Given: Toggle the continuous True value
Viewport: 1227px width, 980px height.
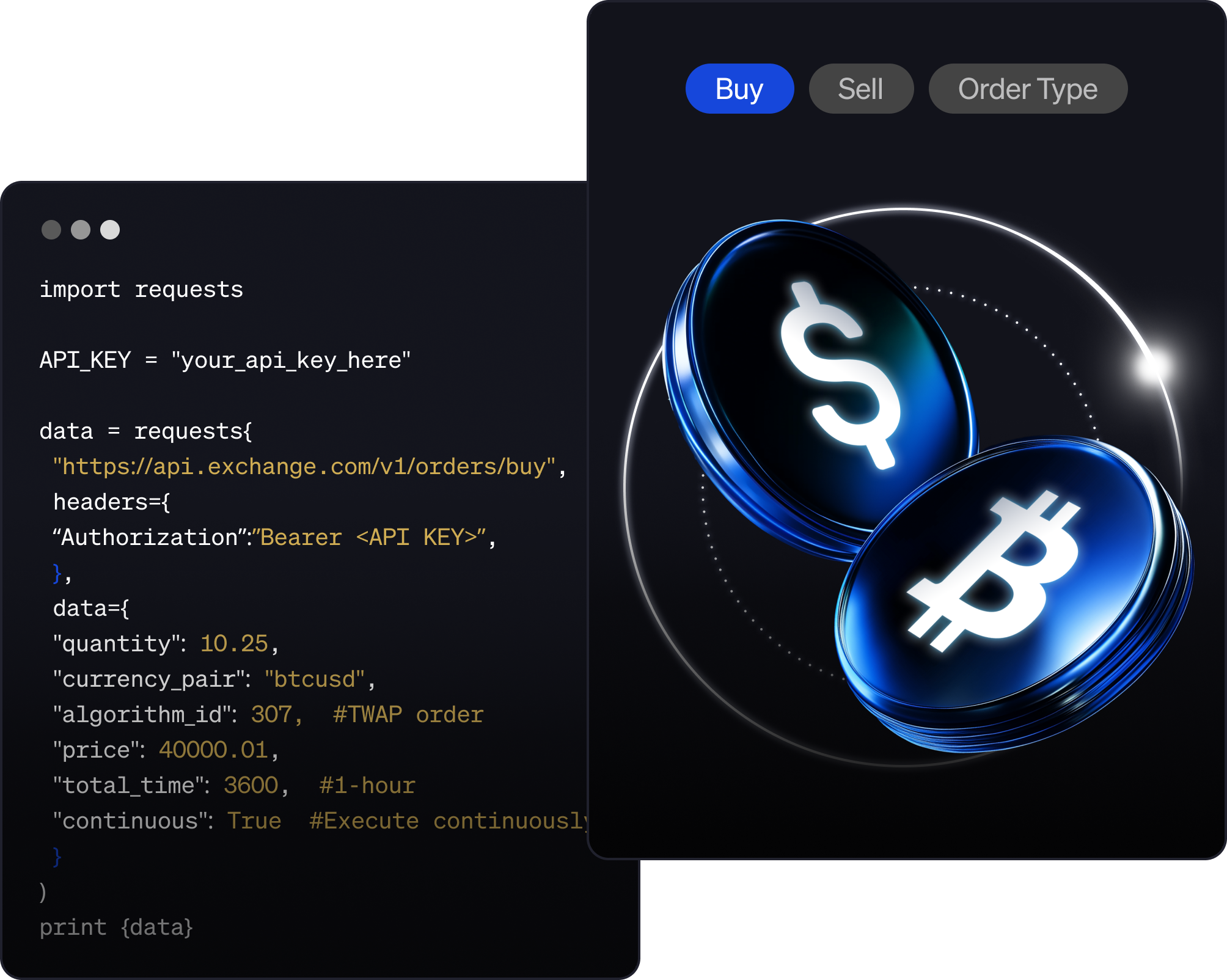Looking at the screenshot, I should click(x=254, y=821).
